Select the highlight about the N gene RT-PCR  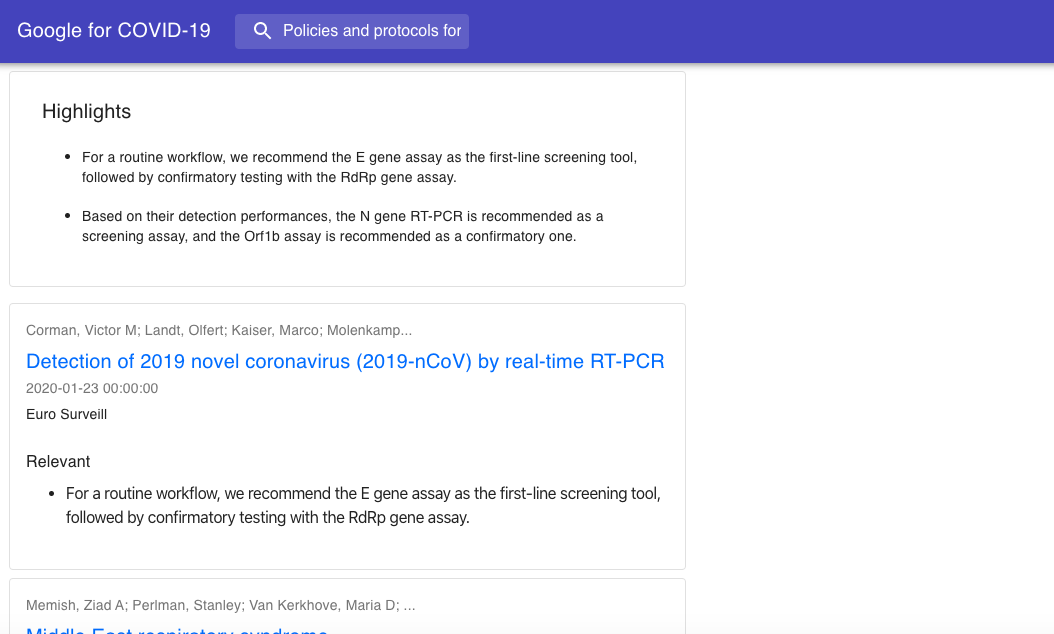(x=342, y=226)
